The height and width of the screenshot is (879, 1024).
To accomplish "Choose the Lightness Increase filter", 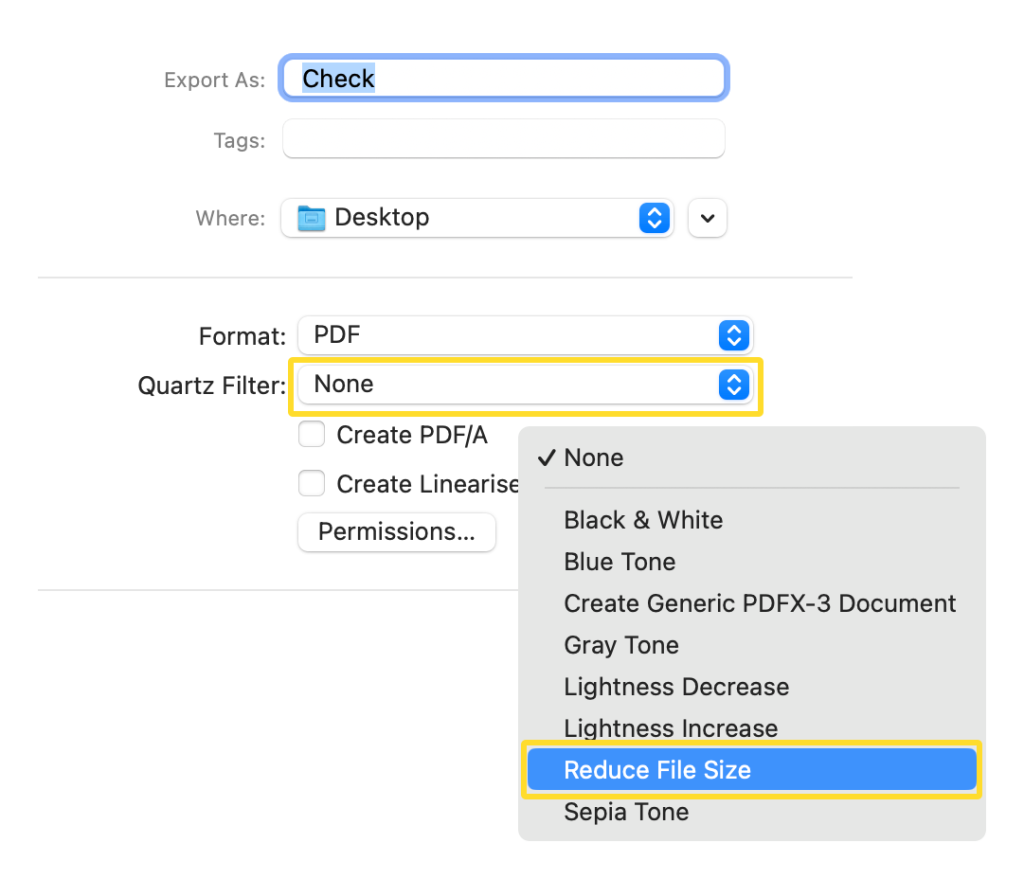I will point(671,727).
